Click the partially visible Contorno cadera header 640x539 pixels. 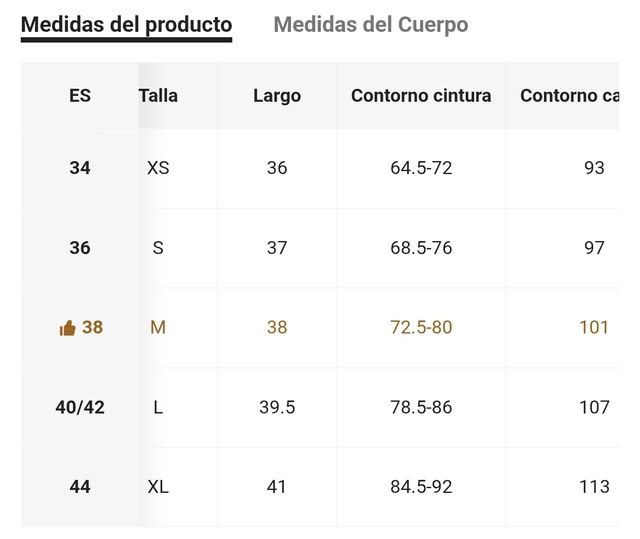coord(570,96)
